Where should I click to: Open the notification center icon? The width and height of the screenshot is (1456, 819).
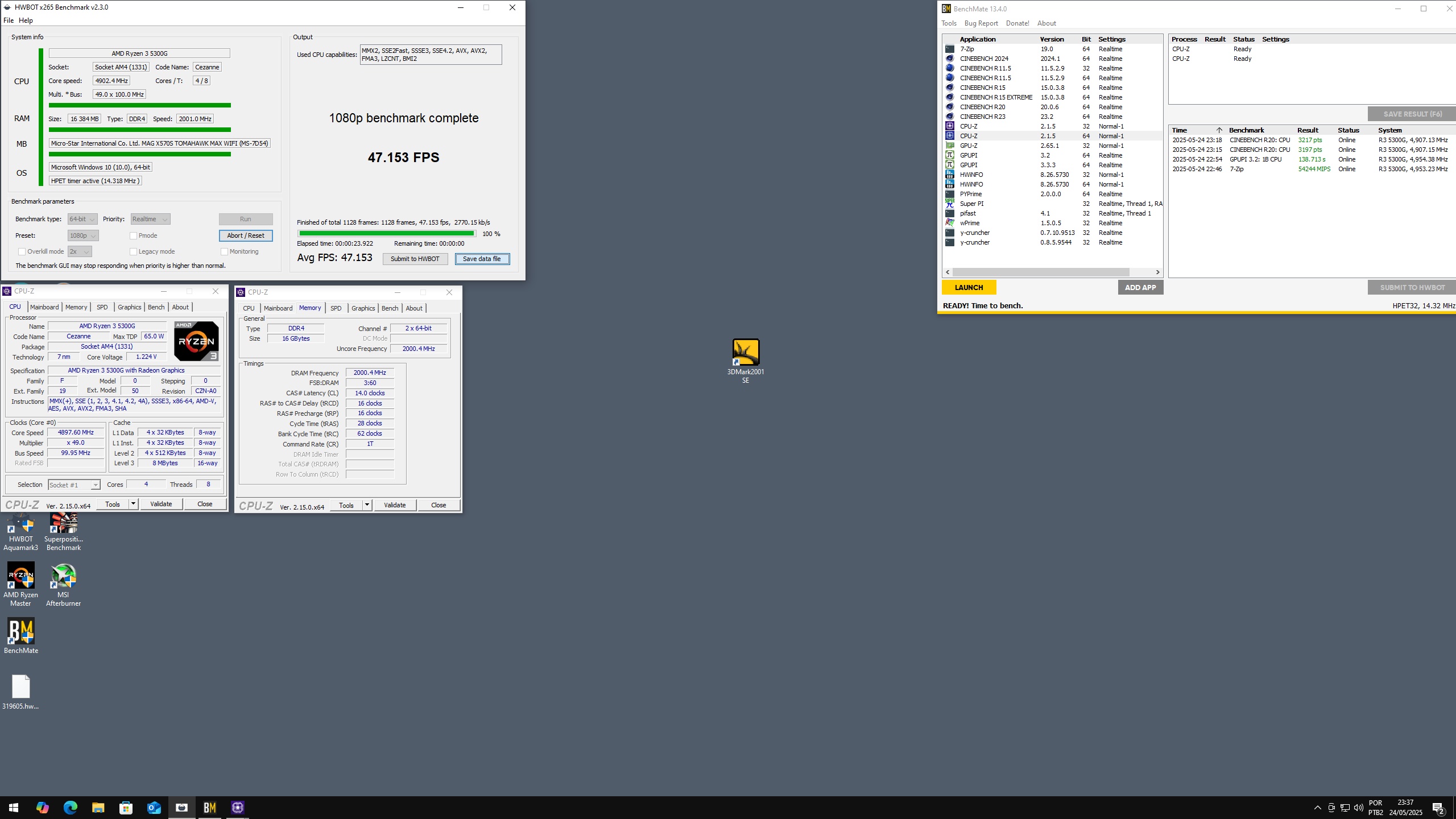(1438, 808)
